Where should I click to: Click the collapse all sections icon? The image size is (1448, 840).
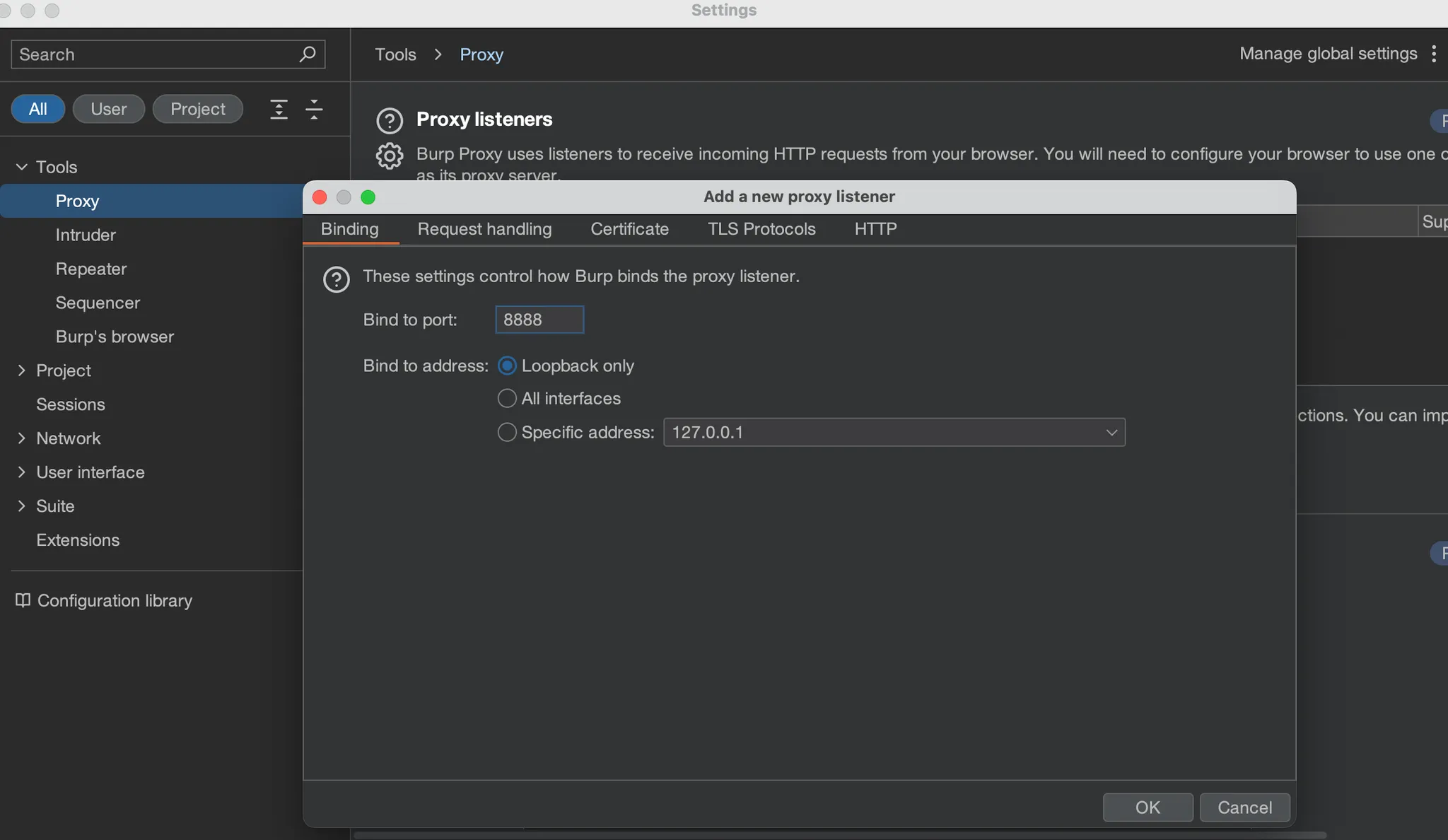point(314,109)
